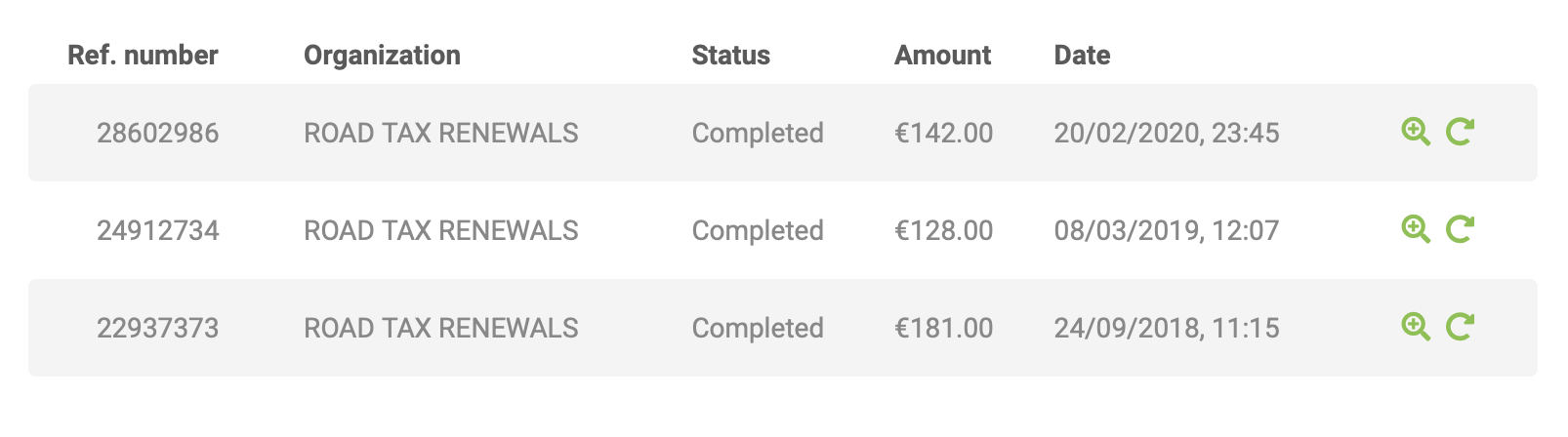Open magnifier icon for payment 24912734

click(x=1416, y=229)
